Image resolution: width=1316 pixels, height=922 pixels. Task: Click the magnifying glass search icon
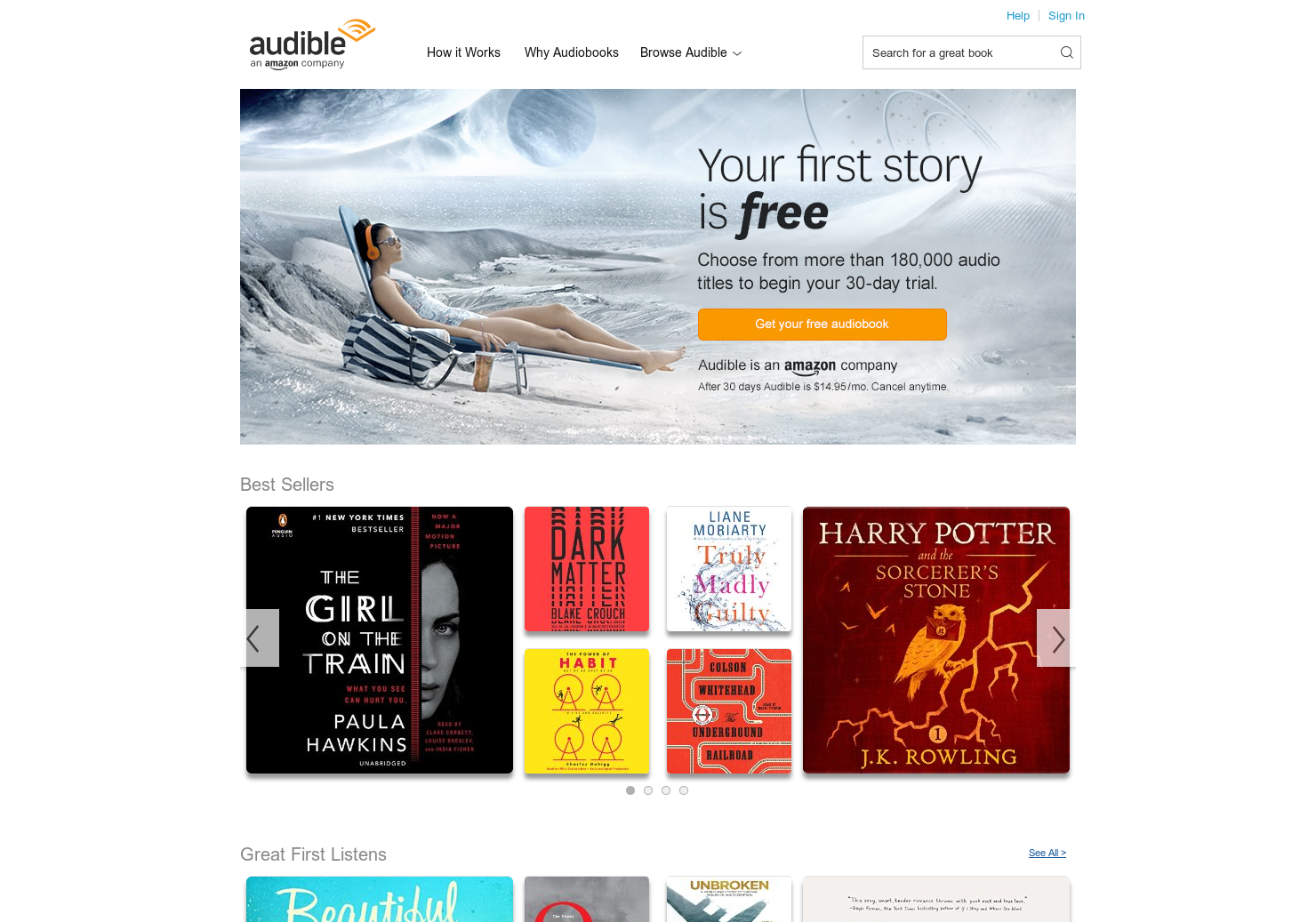click(1066, 52)
